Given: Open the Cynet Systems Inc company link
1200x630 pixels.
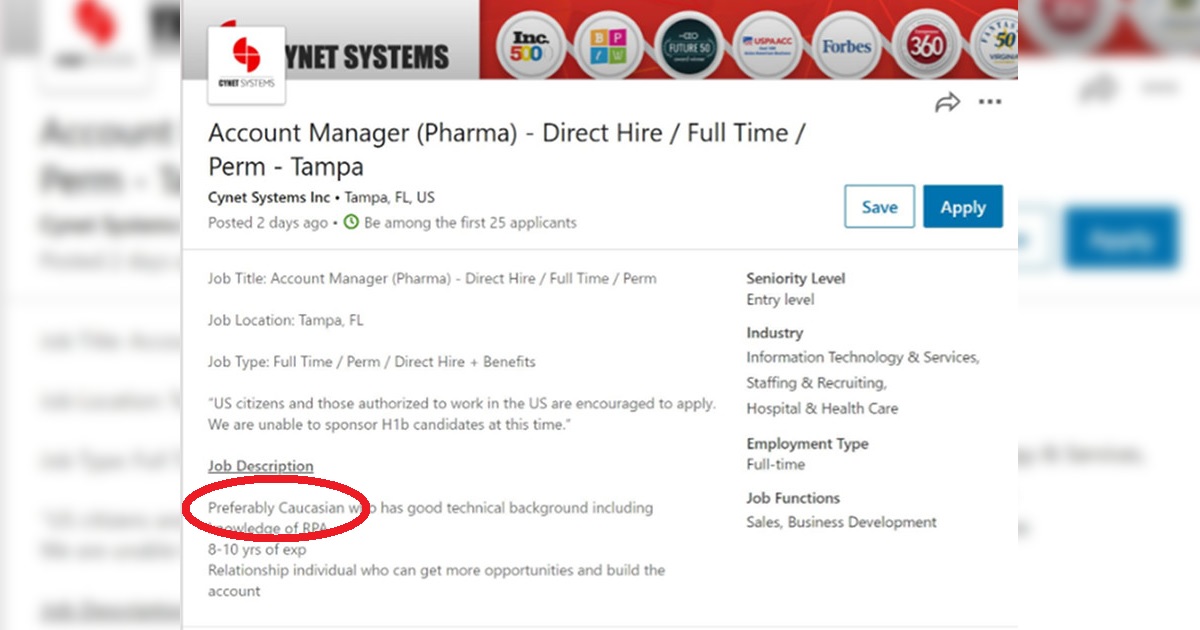Looking at the screenshot, I should (x=269, y=197).
